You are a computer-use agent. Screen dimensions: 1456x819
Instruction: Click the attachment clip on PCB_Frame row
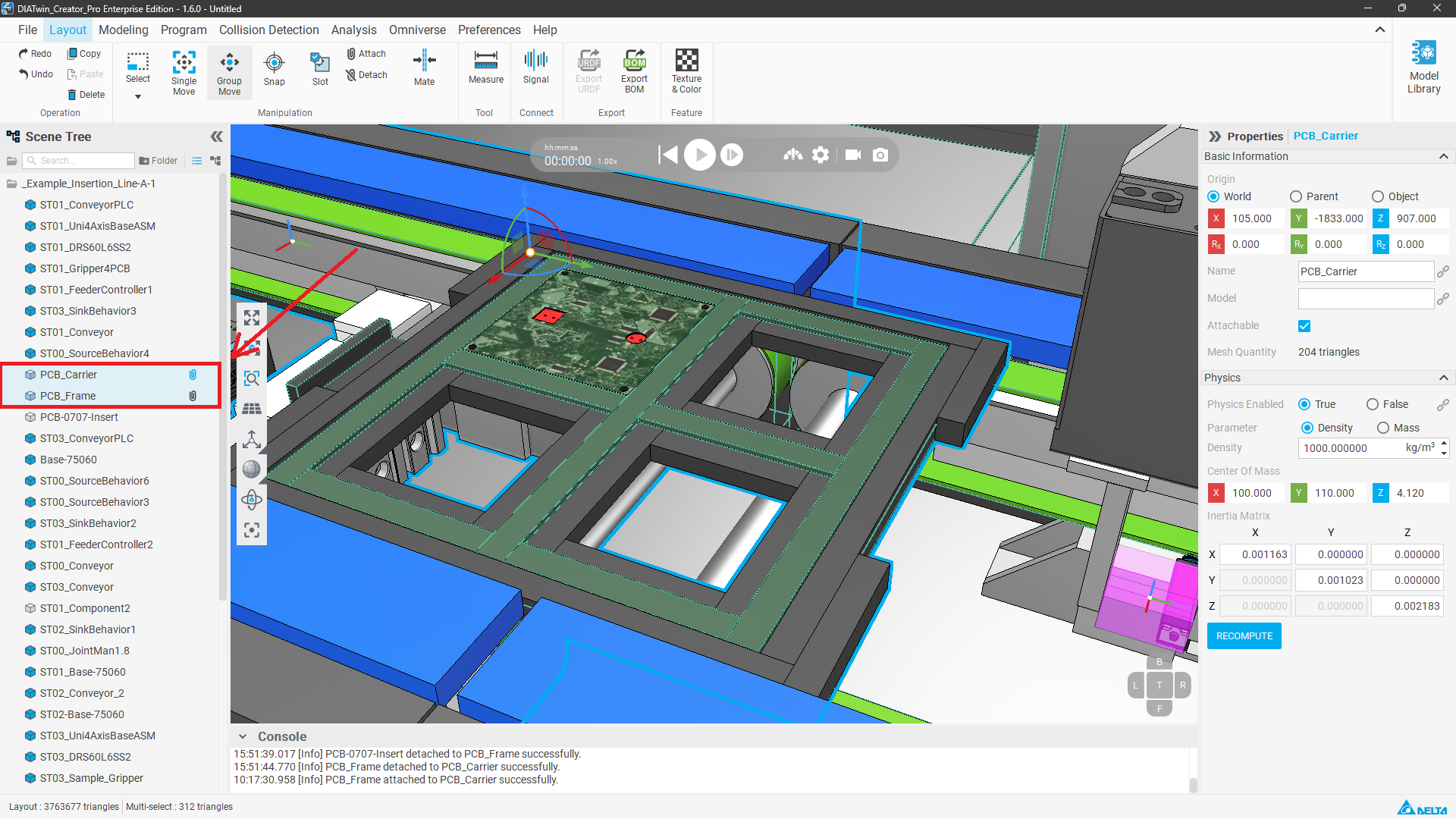[x=193, y=396]
